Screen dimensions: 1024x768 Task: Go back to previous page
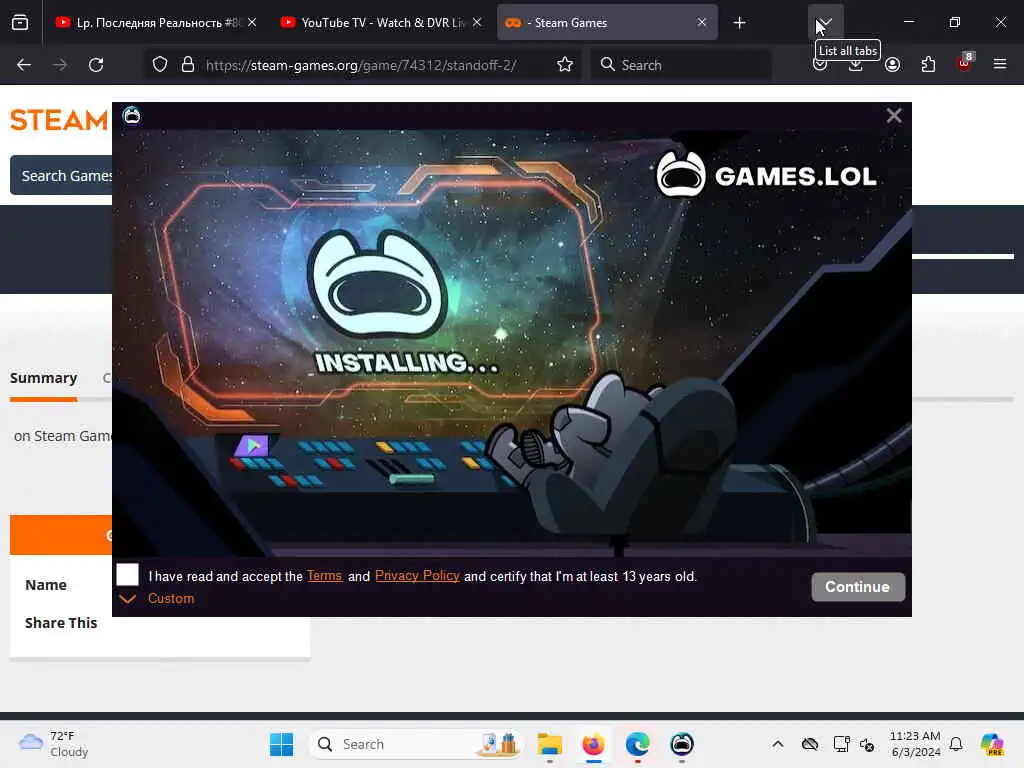point(24,65)
